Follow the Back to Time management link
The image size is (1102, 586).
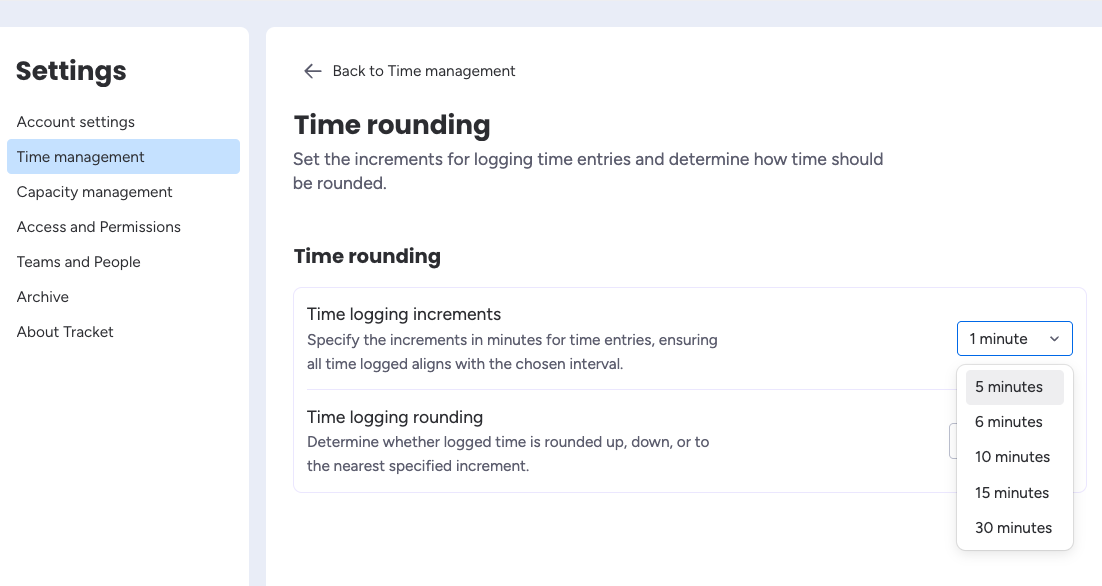point(424,71)
